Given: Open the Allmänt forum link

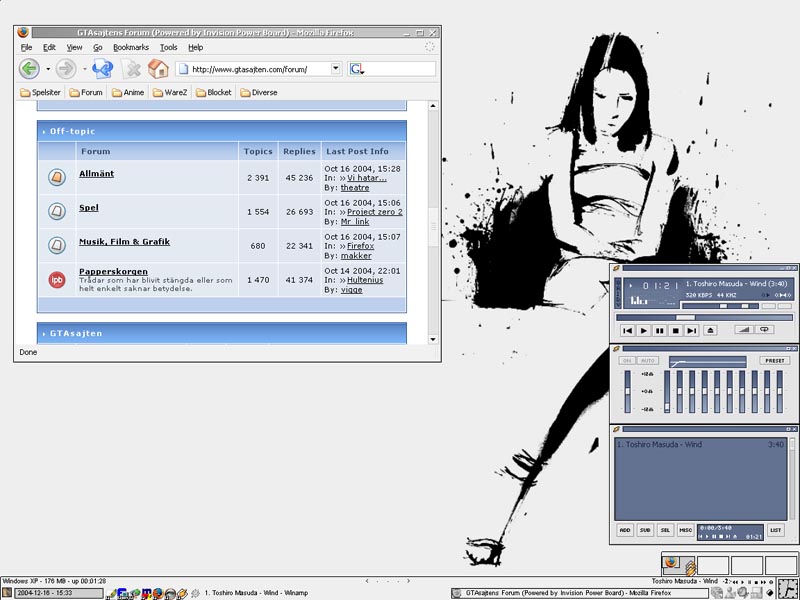Looking at the screenshot, I should click(x=96, y=174).
